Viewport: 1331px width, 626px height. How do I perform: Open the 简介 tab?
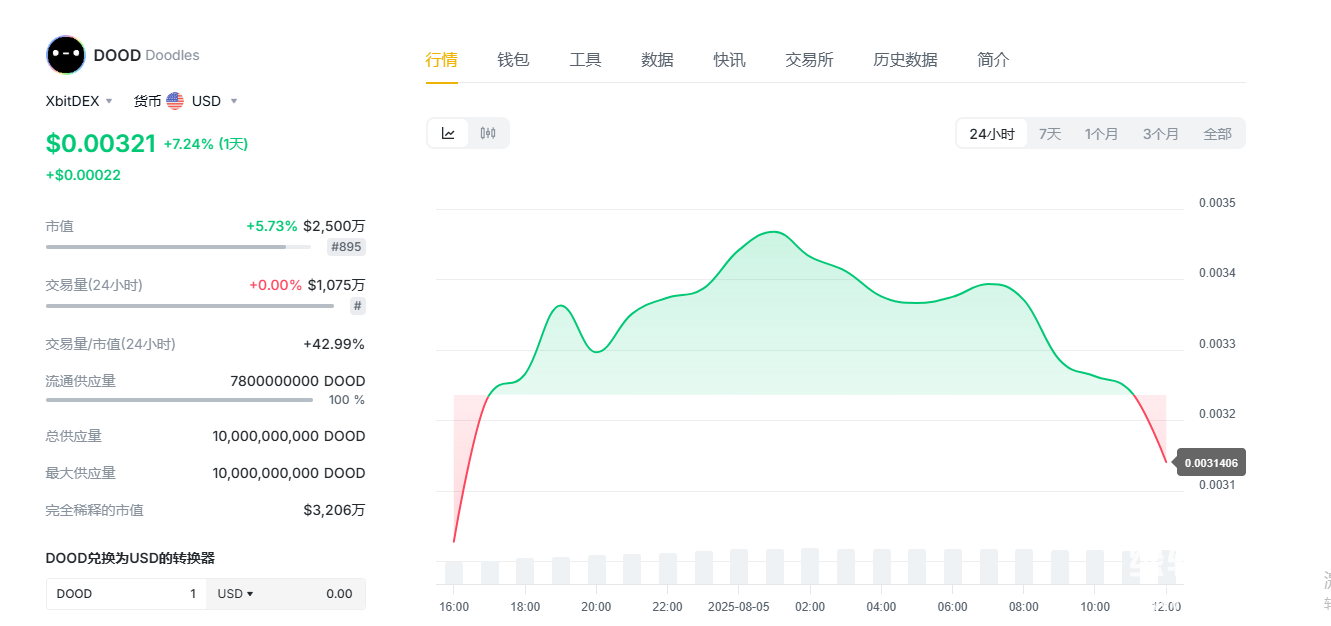[x=993, y=60]
